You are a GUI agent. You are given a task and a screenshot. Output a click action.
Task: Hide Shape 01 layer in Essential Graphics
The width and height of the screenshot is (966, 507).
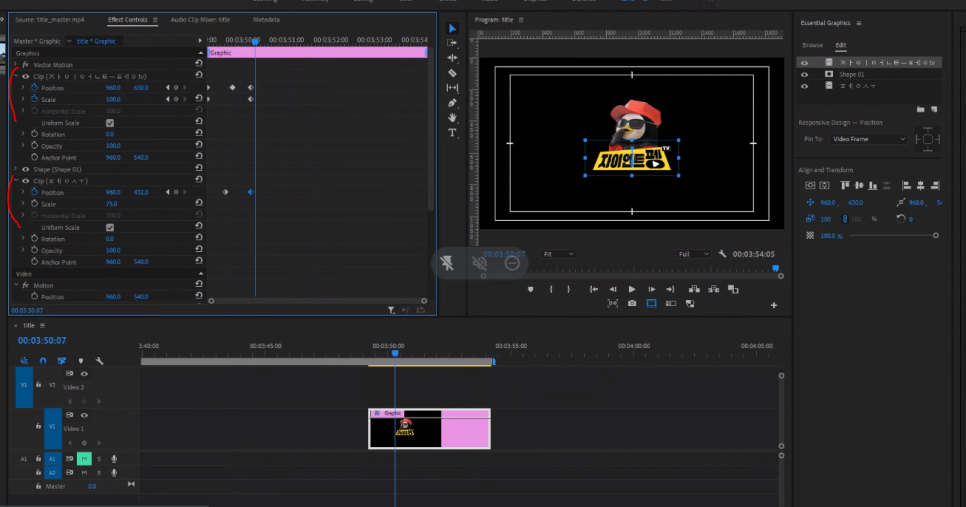coord(804,75)
